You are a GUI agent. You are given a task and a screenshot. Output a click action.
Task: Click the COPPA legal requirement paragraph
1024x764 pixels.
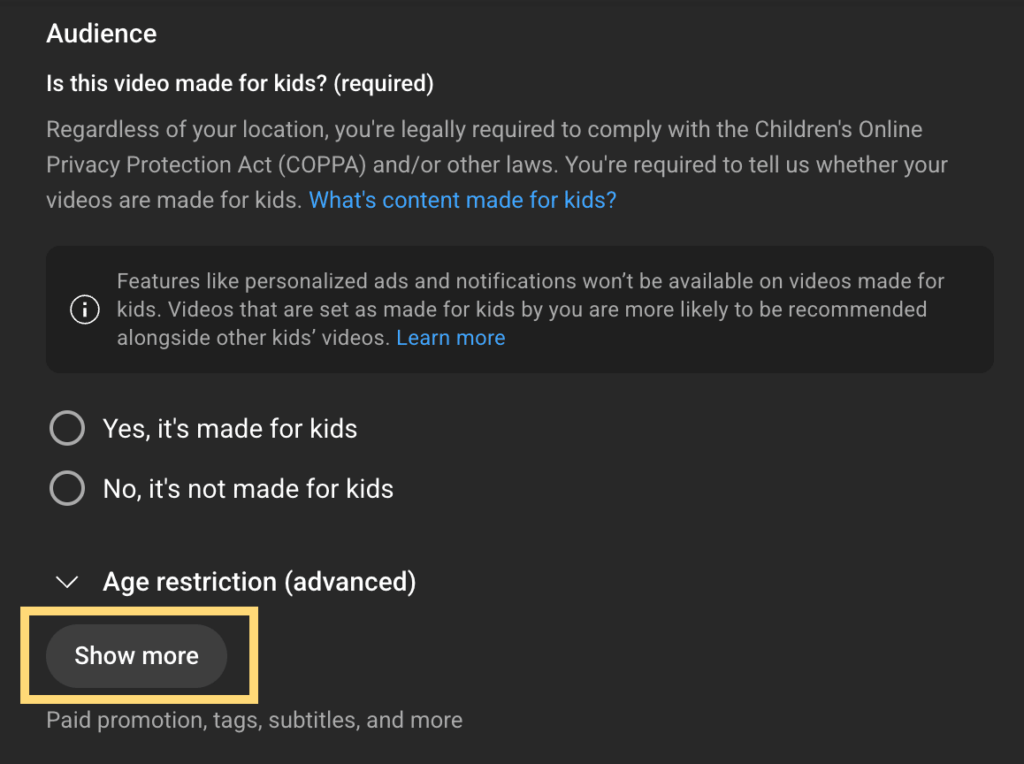pyautogui.click(x=496, y=165)
